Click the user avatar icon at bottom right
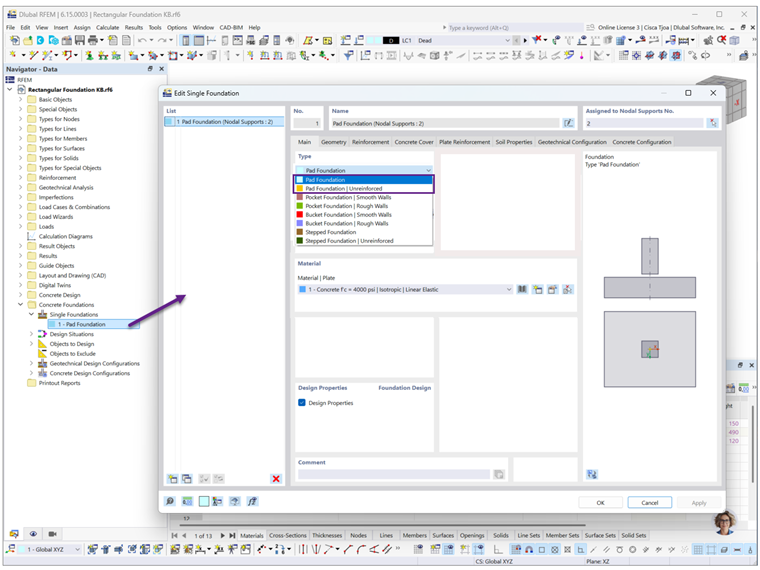The width and height of the screenshot is (760, 570). click(x=725, y=522)
